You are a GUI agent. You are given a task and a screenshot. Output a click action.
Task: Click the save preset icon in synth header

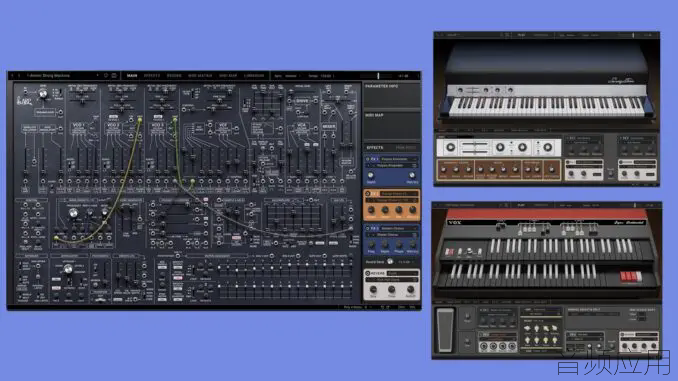tap(114, 75)
